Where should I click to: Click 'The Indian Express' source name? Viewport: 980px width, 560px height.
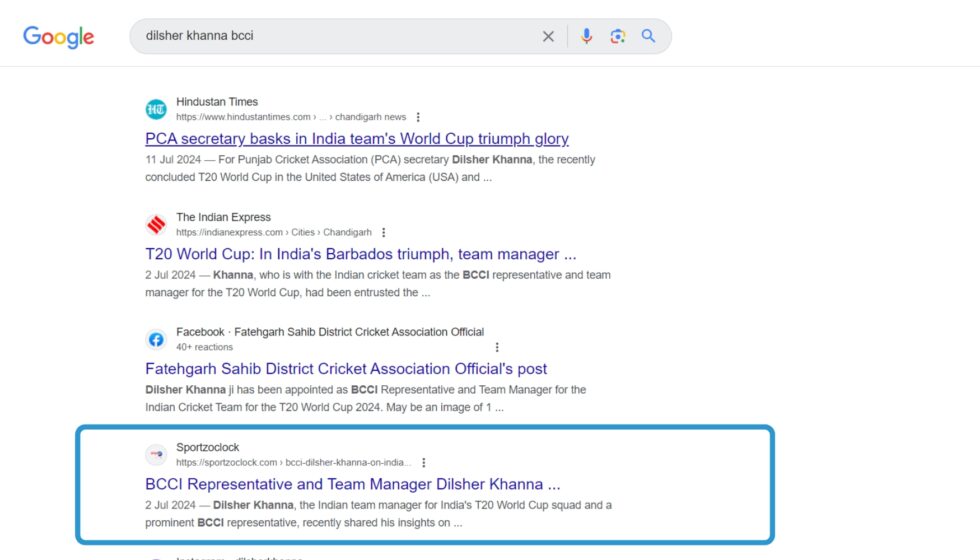point(223,217)
